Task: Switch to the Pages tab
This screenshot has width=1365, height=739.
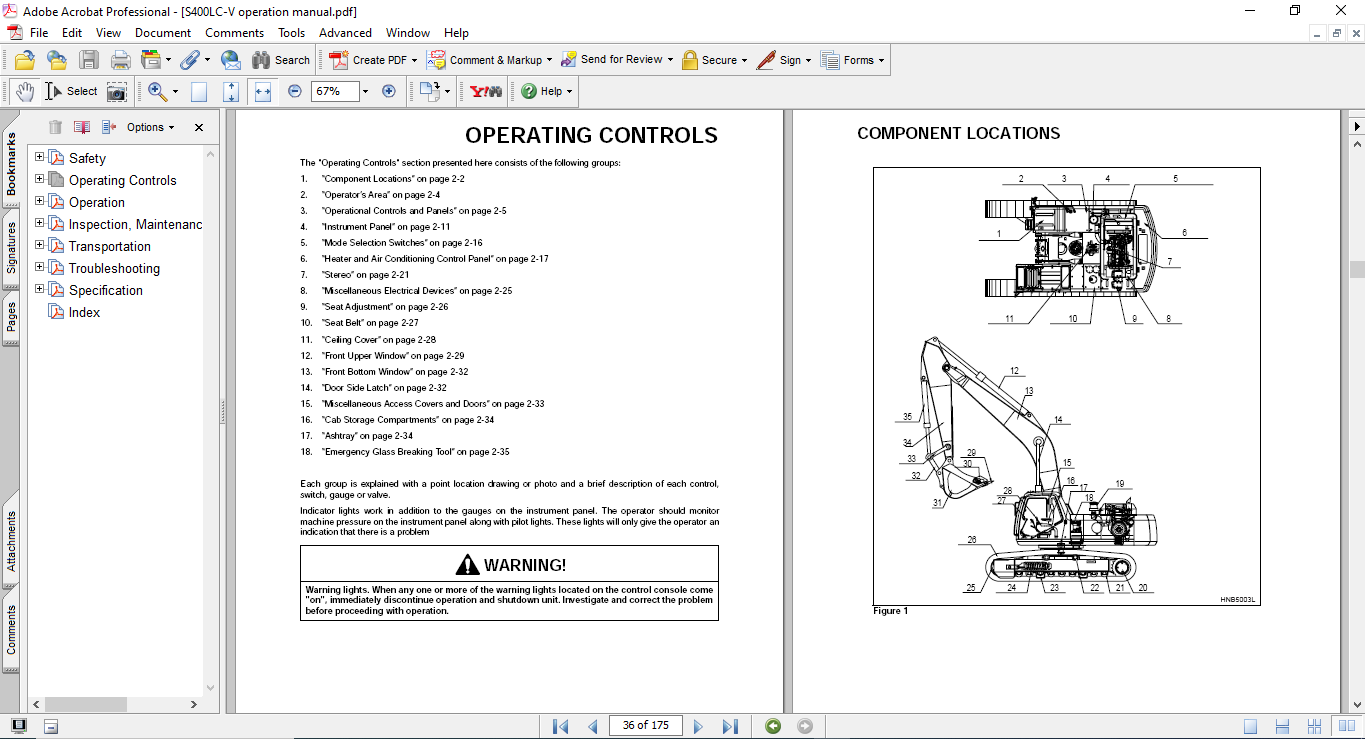Action: pos(11,316)
